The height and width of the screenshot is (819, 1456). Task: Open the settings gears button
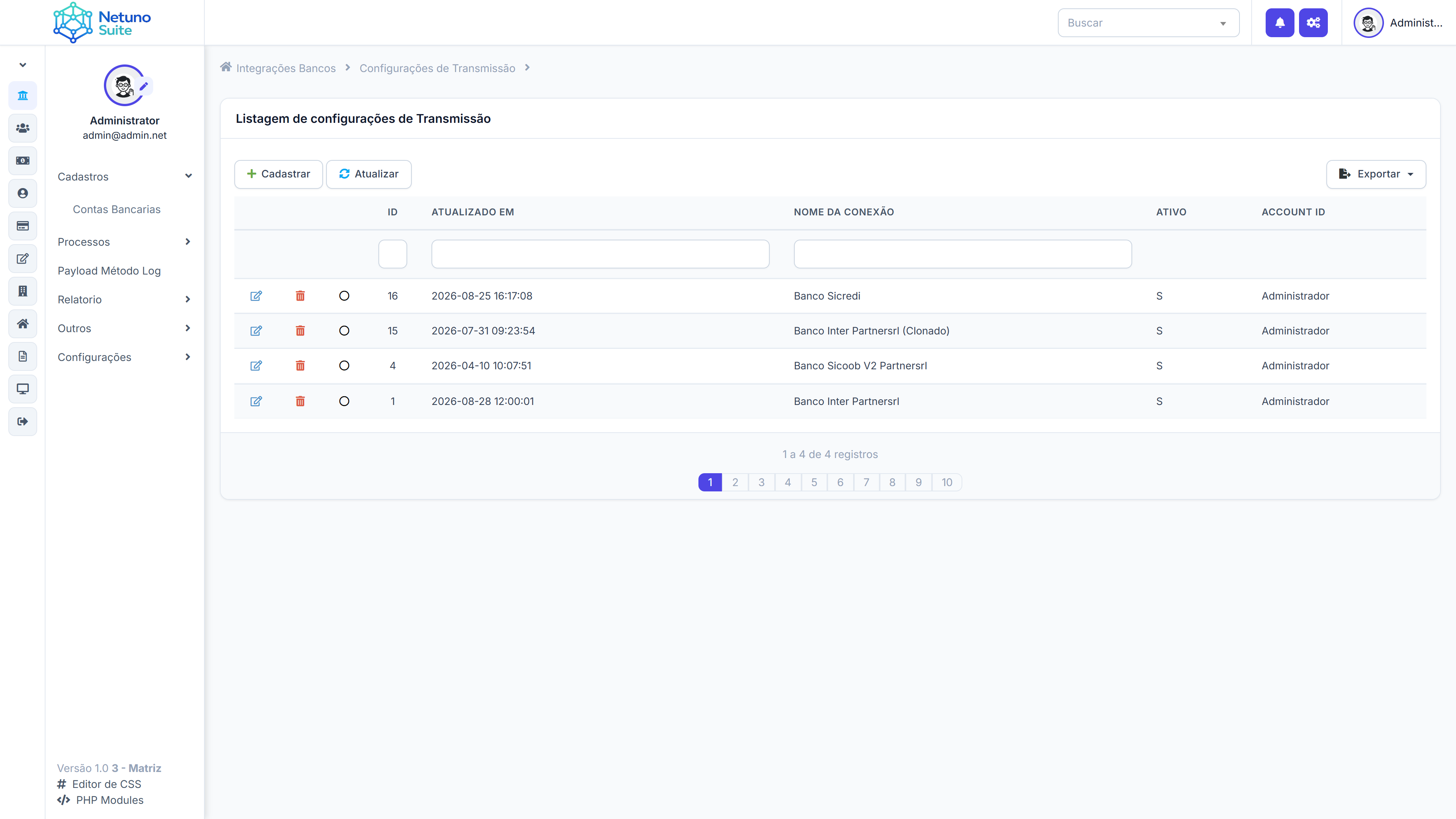[x=1313, y=23]
